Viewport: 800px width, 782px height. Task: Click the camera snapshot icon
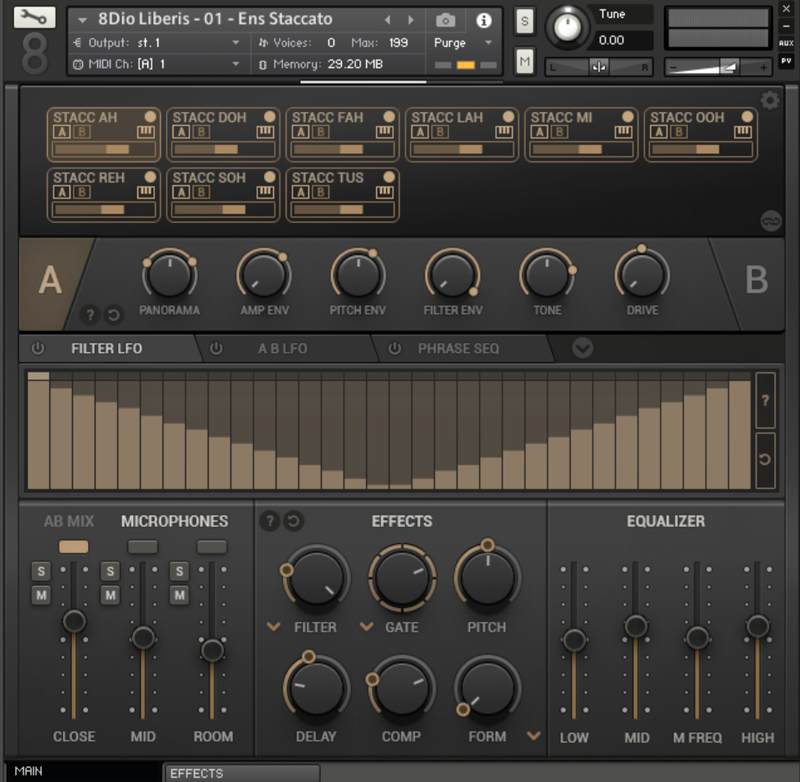click(445, 20)
